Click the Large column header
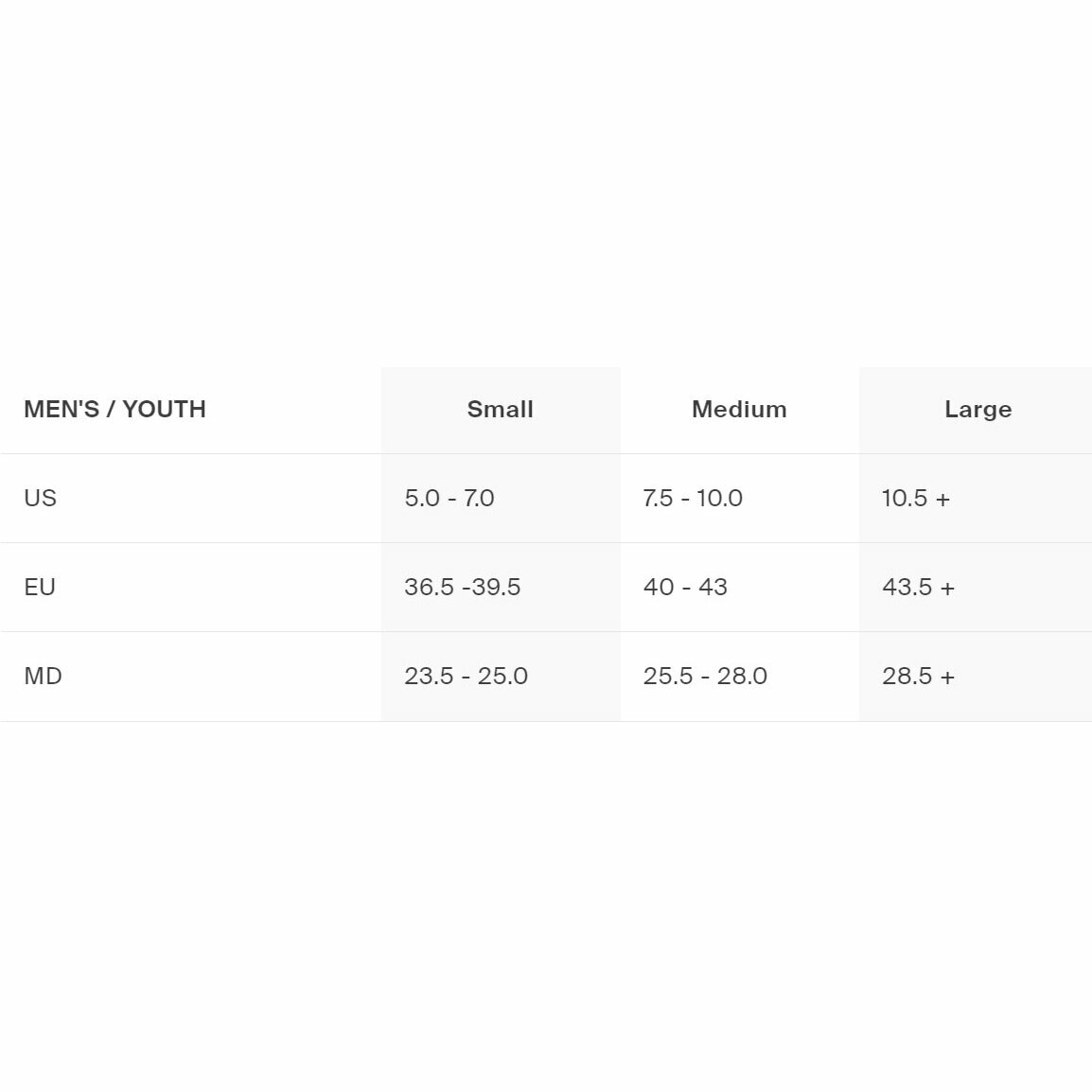1092x1092 pixels. (x=978, y=409)
